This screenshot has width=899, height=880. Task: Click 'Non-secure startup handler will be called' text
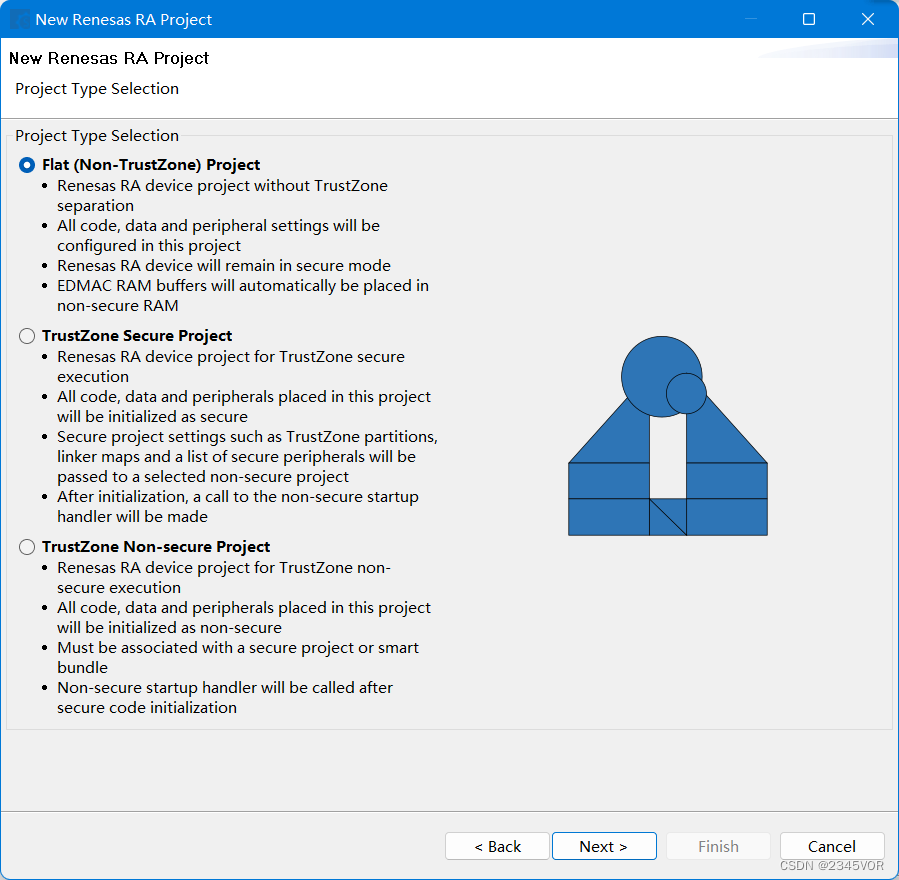click(x=225, y=688)
